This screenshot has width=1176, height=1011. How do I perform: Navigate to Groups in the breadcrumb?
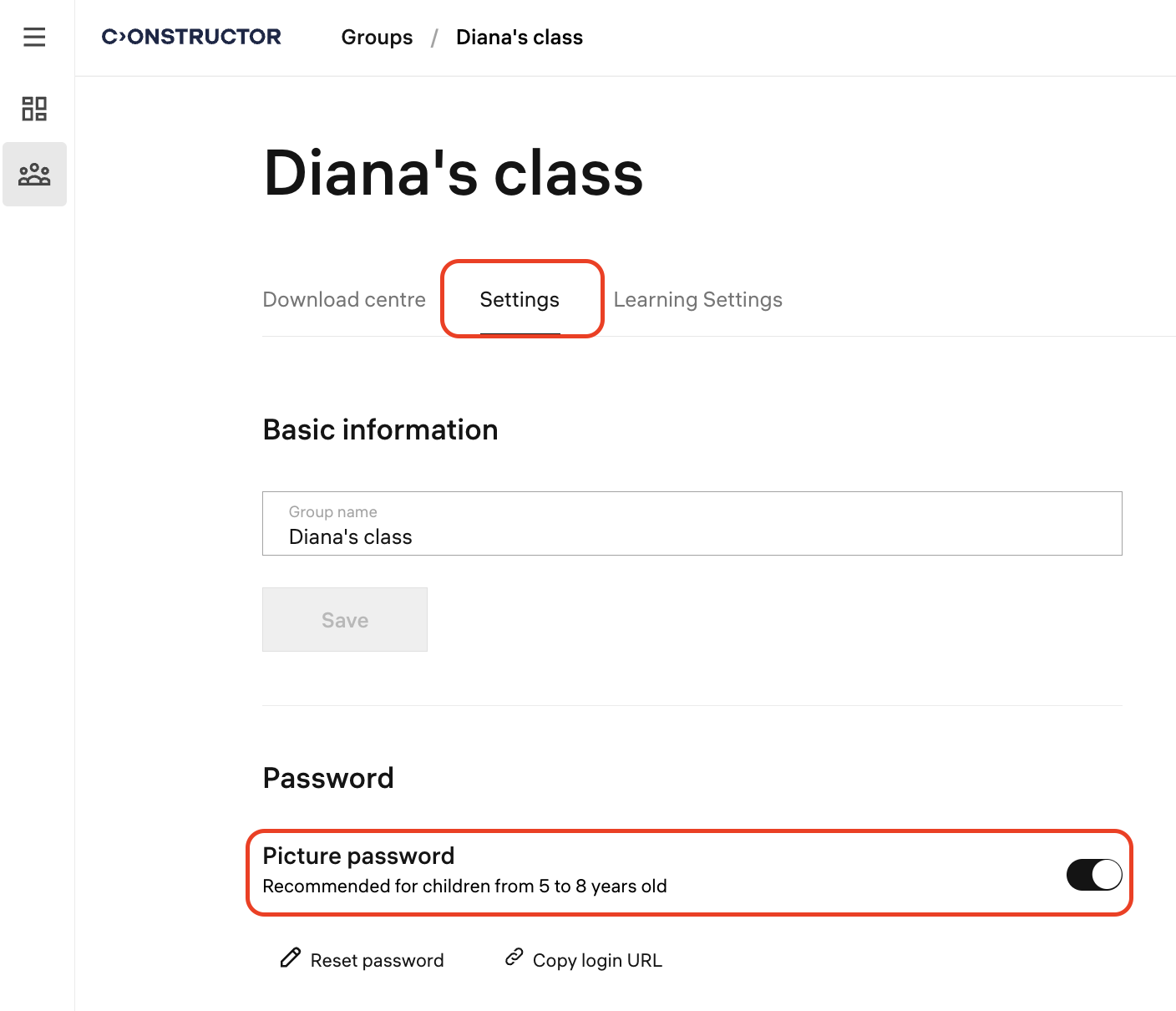click(x=377, y=38)
